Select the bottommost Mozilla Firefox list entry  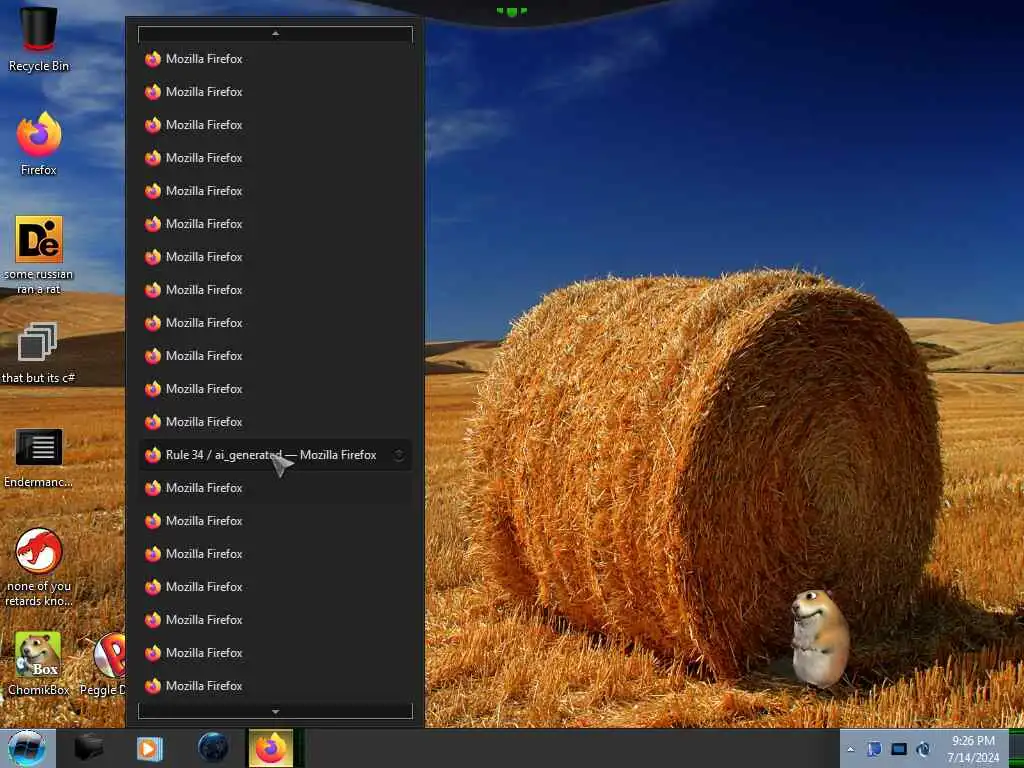click(275, 686)
